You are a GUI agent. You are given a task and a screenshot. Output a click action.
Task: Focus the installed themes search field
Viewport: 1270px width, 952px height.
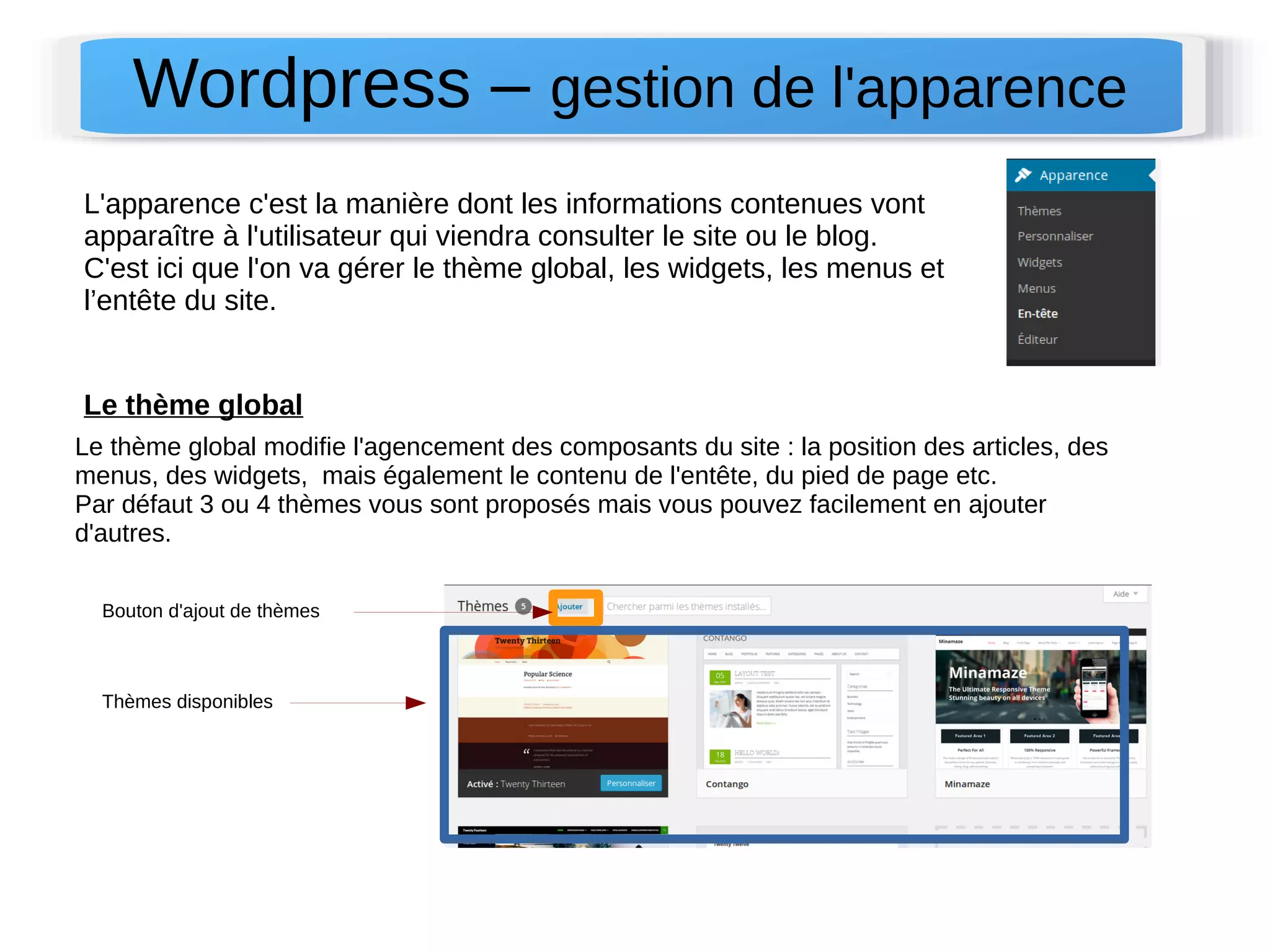686,607
